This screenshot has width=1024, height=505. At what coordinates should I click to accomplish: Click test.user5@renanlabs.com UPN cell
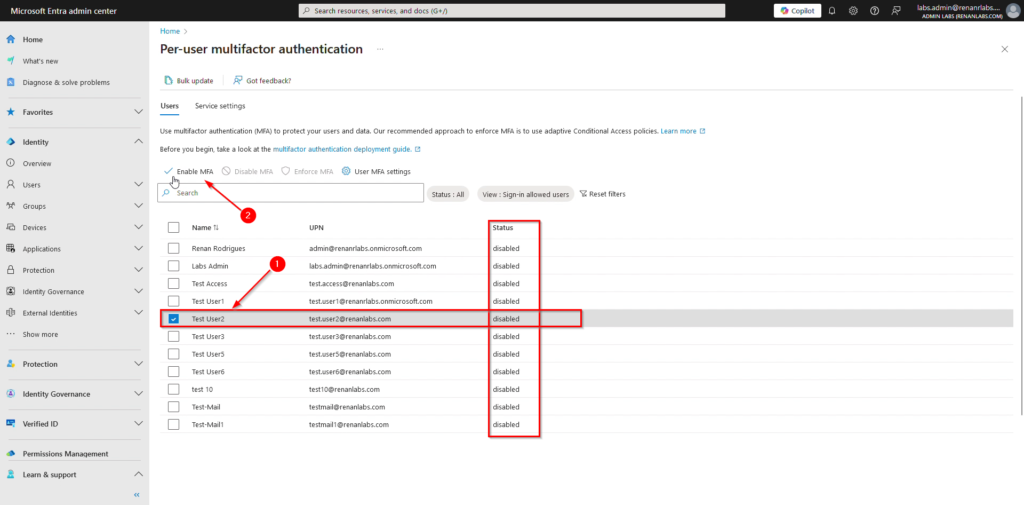click(x=350, y=354)
